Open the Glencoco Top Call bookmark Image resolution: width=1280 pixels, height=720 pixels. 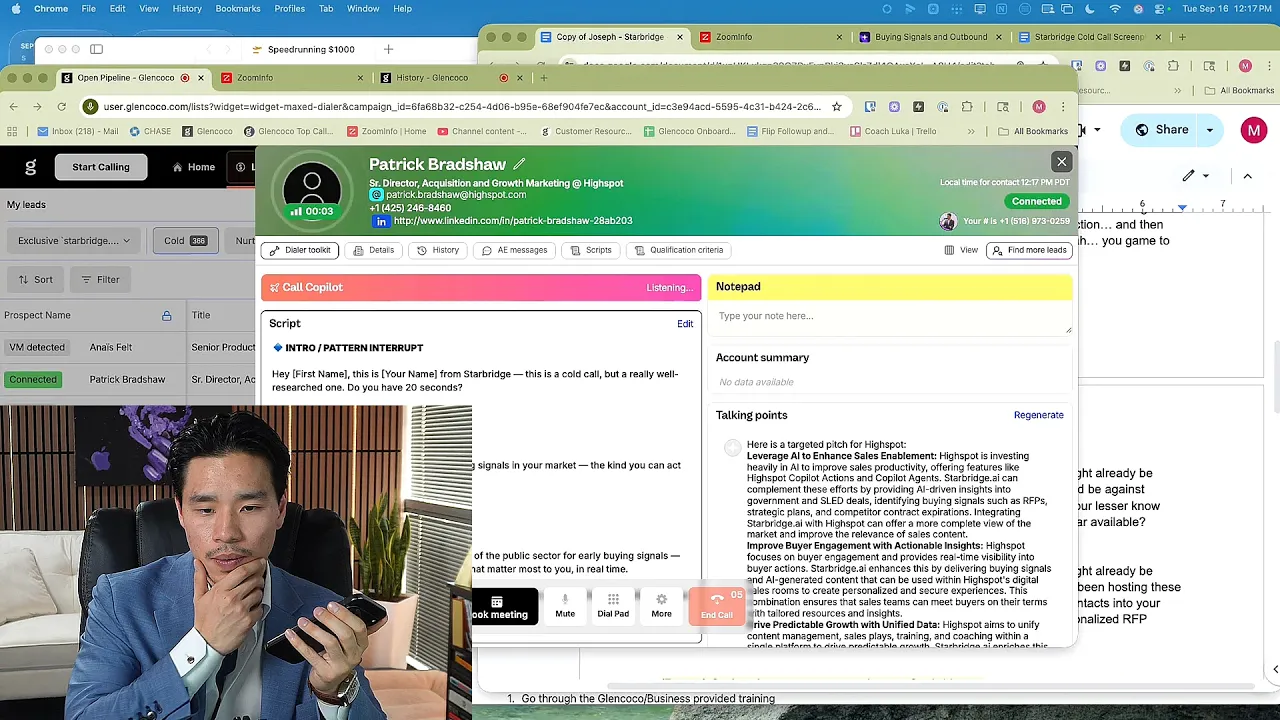coord(288,131)
